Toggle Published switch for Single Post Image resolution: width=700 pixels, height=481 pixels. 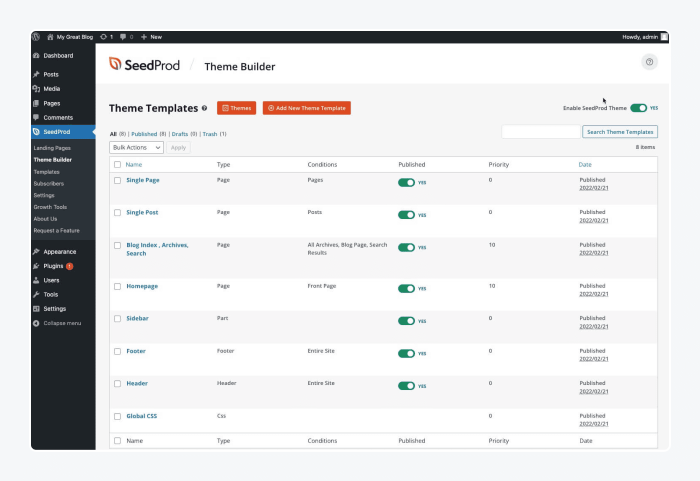[406, 215]
